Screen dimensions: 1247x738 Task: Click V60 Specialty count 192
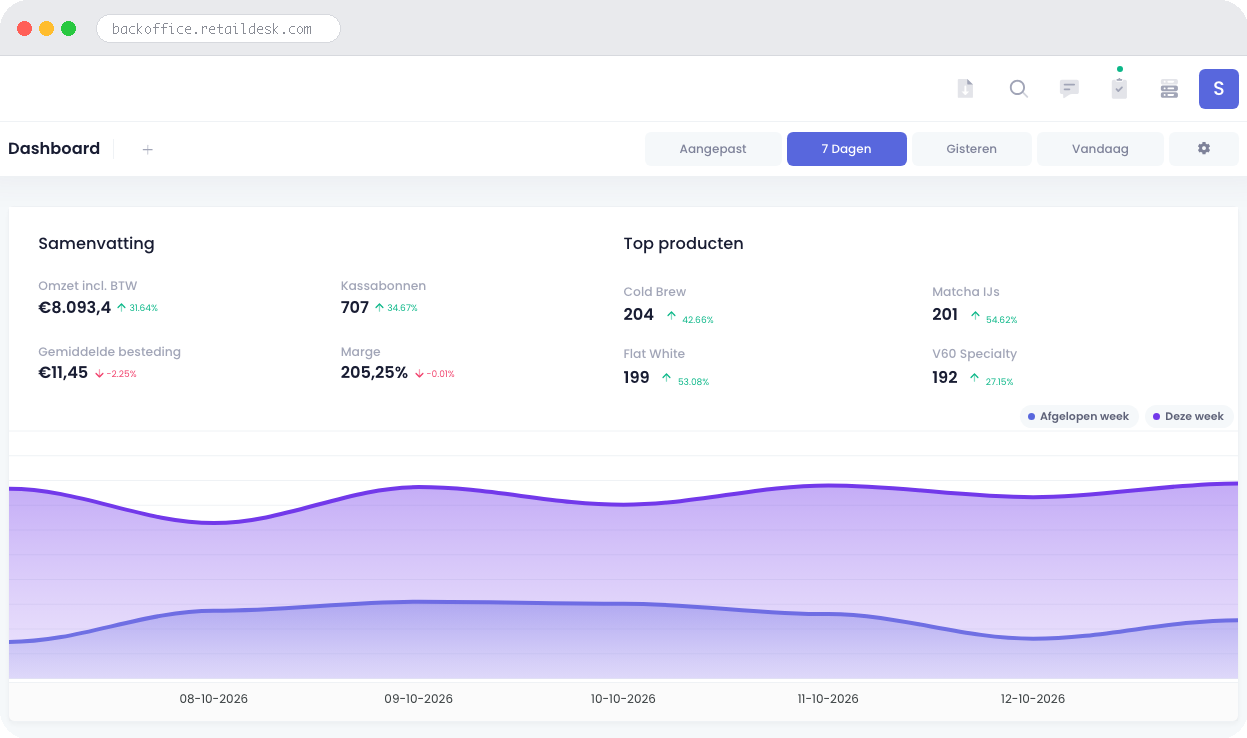pos(945,377)
